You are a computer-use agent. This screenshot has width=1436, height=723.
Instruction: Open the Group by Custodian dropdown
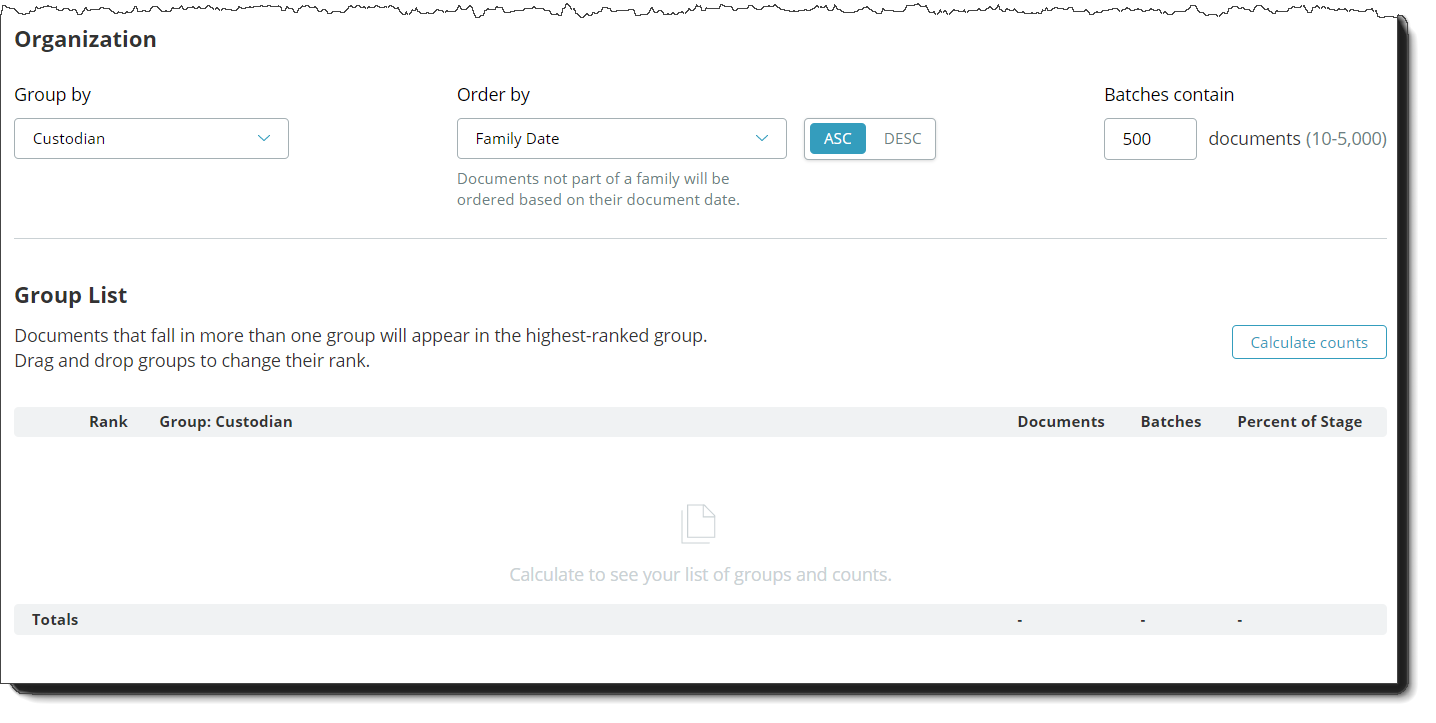point(151,138)
